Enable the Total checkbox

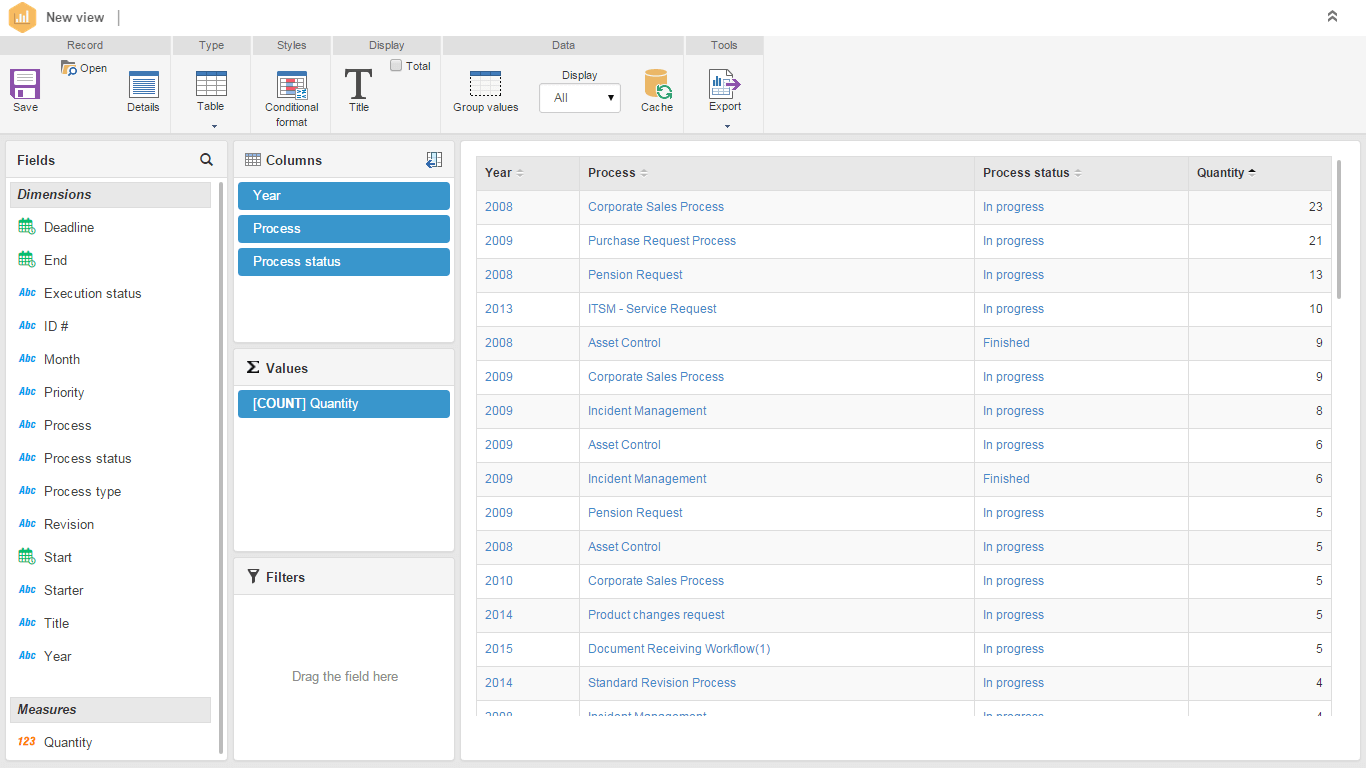click(x=396, y=66)
